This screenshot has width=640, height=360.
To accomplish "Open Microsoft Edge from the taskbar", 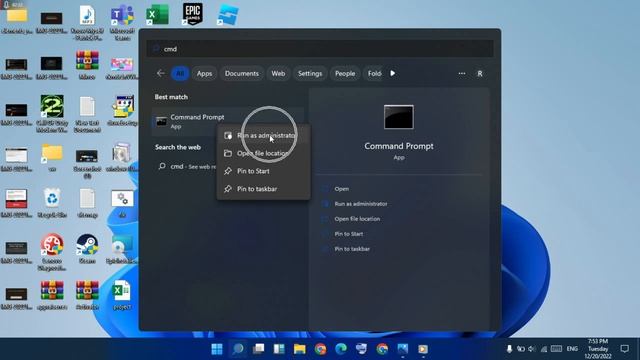I will [341, 349].
